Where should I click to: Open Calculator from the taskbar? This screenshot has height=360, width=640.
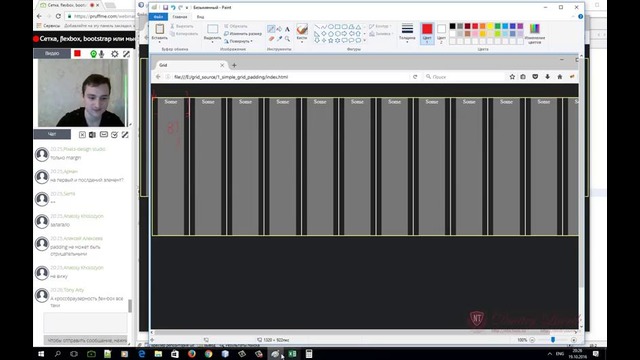[309, 354]
